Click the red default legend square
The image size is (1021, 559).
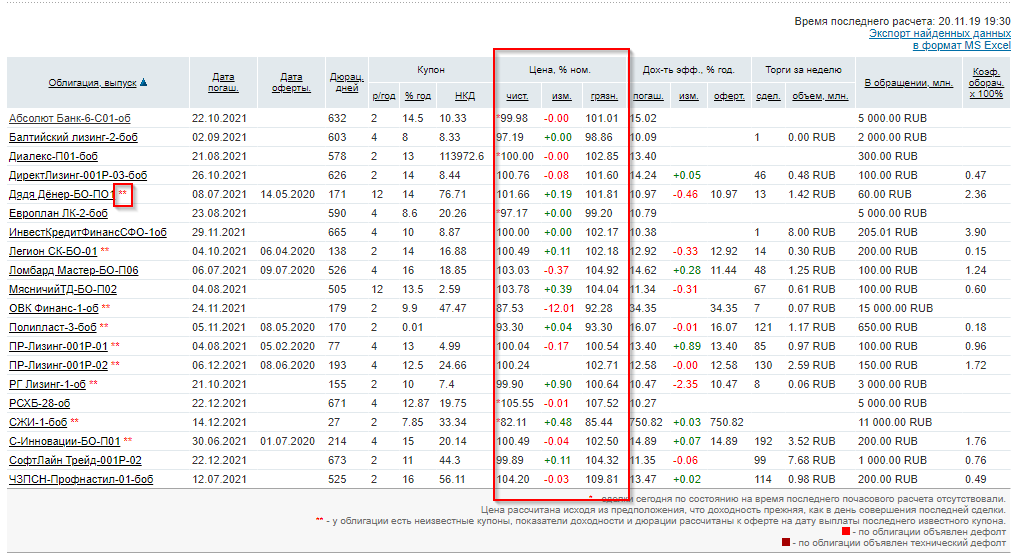coord(846,531)
